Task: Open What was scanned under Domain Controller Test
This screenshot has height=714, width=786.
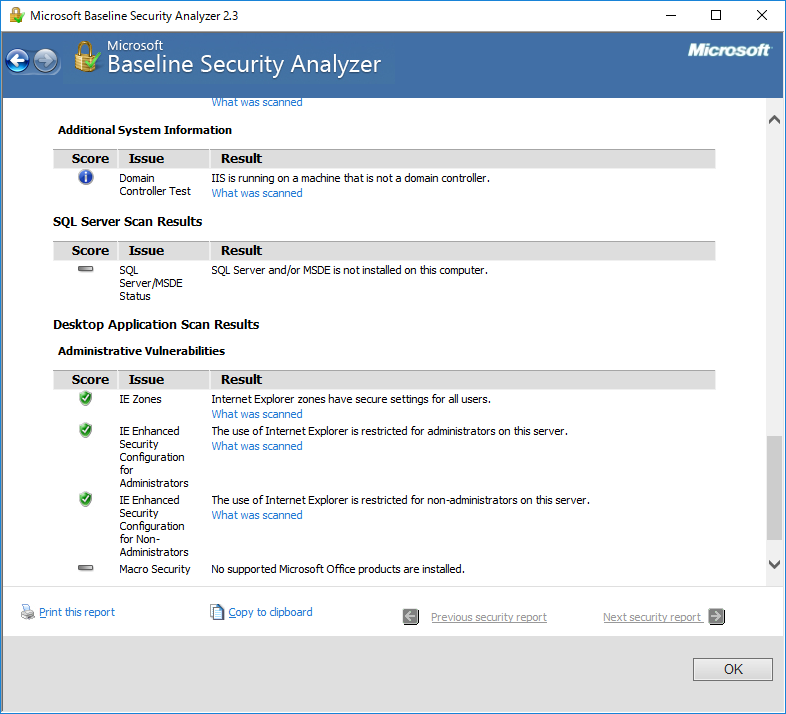Action: (257, 193)
